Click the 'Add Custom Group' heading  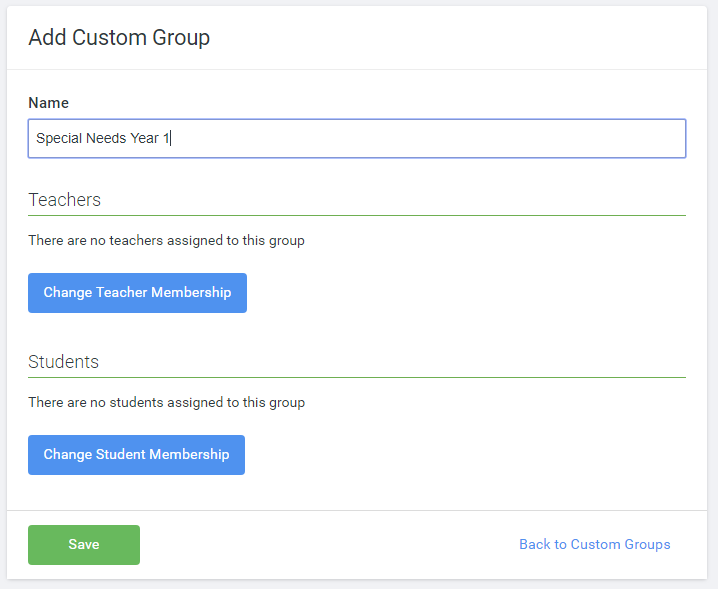tap(119, 38)
